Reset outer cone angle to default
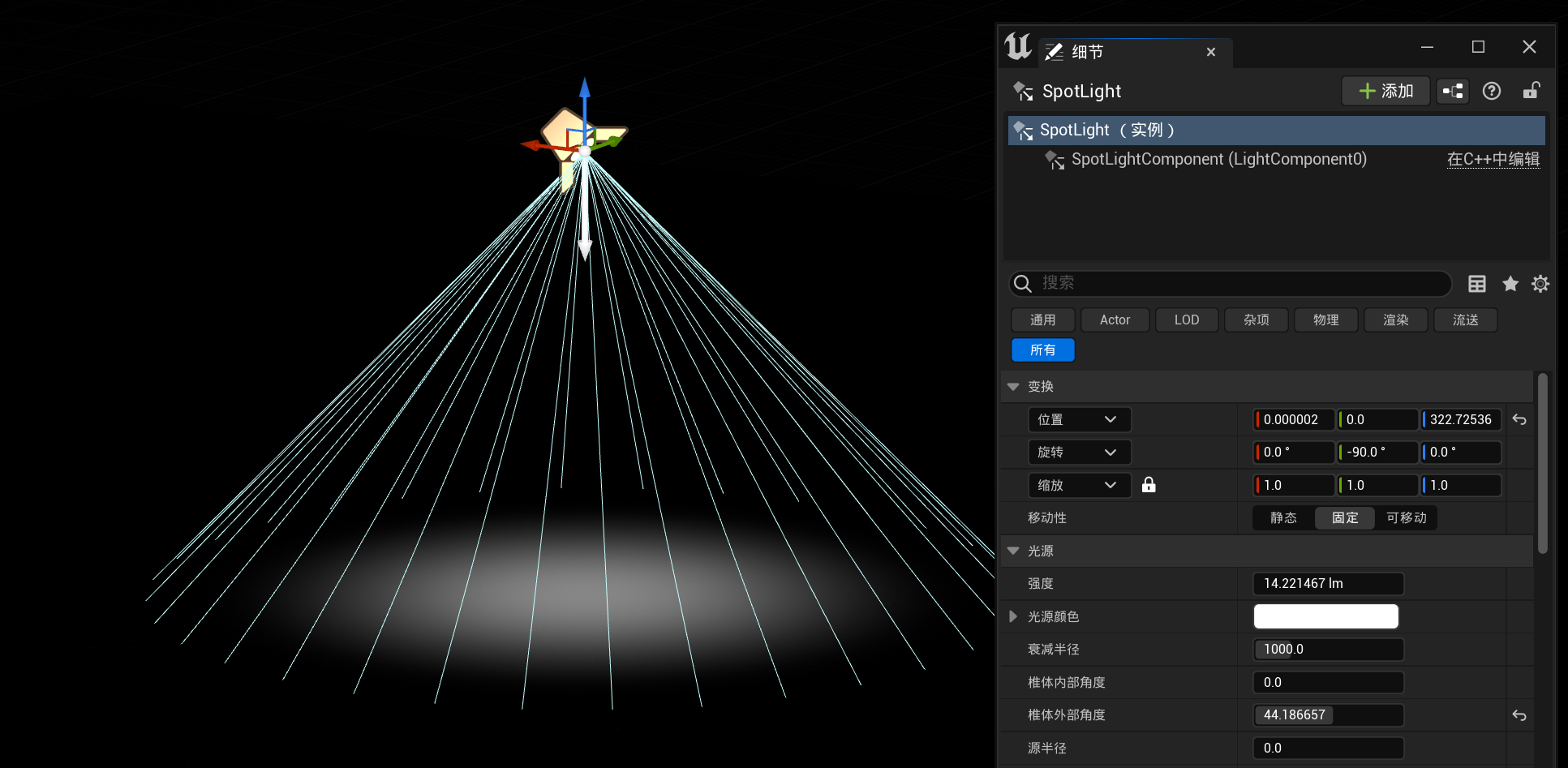Screen dimensions: 1568x768 click(1519, 715)
